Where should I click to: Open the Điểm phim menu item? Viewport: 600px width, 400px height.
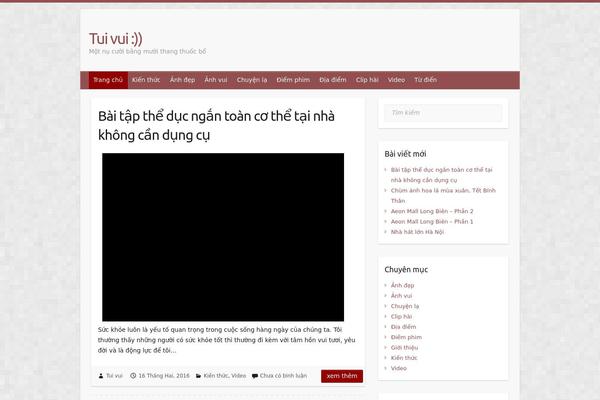pos(293,80)
